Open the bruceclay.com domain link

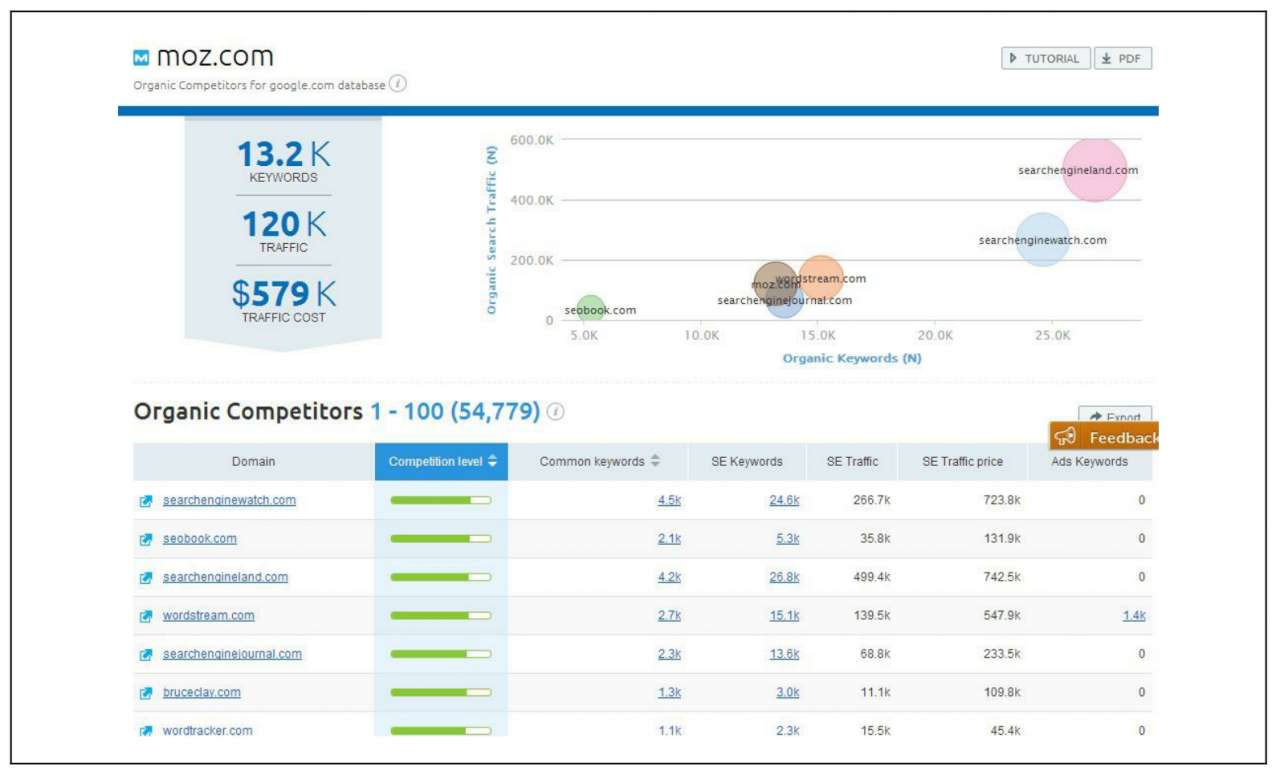point(202,693)
